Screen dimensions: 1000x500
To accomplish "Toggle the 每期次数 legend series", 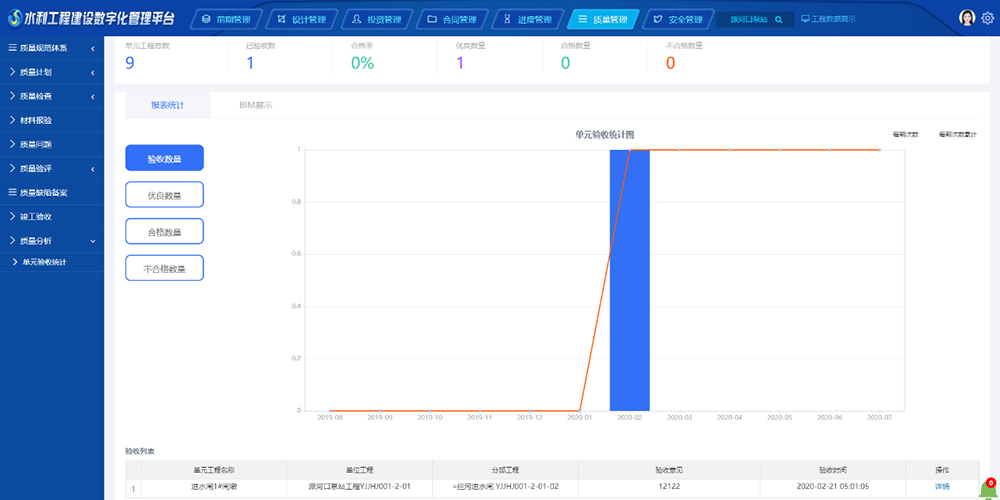I will [905, 134].
